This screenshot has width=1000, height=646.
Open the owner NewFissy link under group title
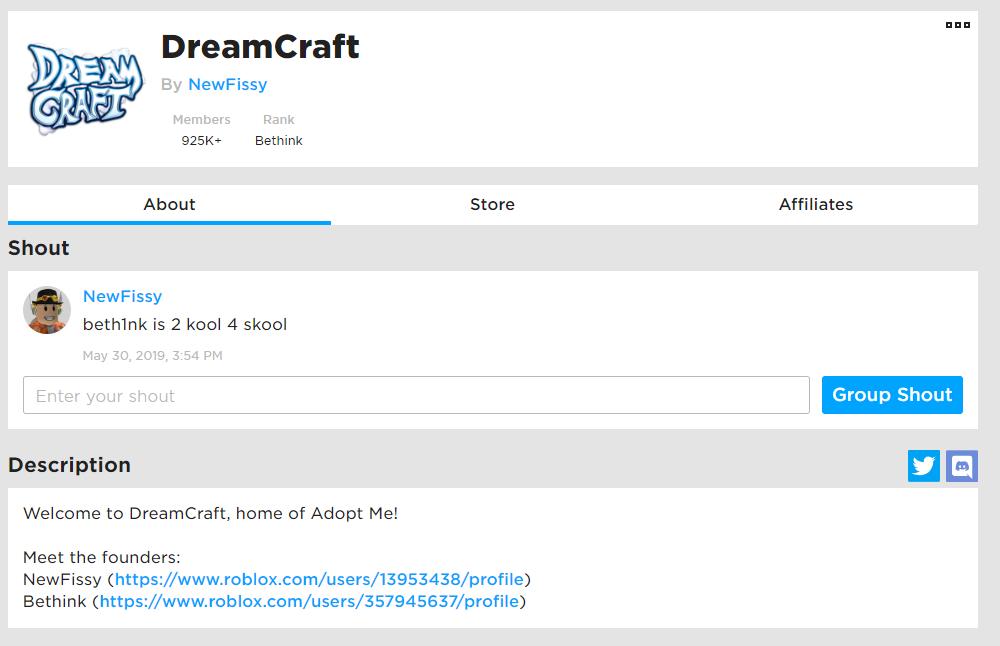(x=227, y=84)
